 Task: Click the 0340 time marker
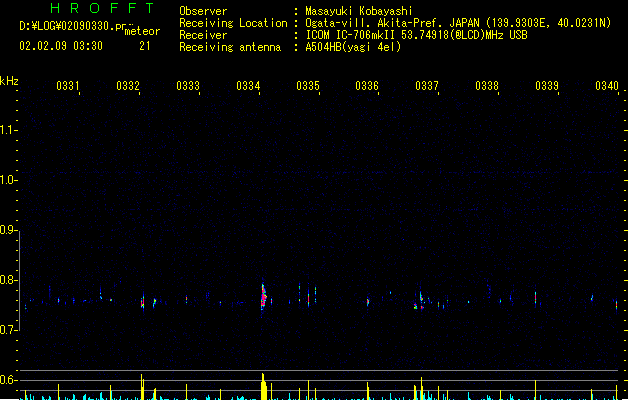coord(607,85)
